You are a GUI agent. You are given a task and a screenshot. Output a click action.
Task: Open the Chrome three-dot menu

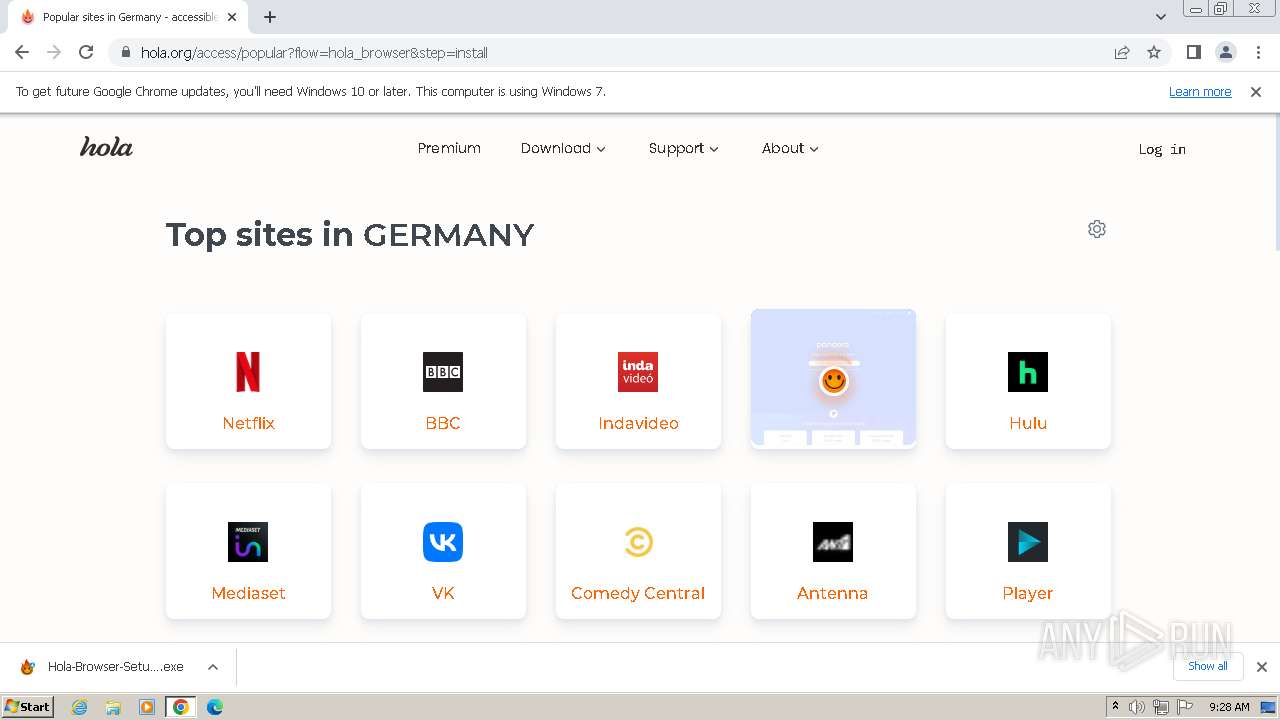coord(1258,52)
